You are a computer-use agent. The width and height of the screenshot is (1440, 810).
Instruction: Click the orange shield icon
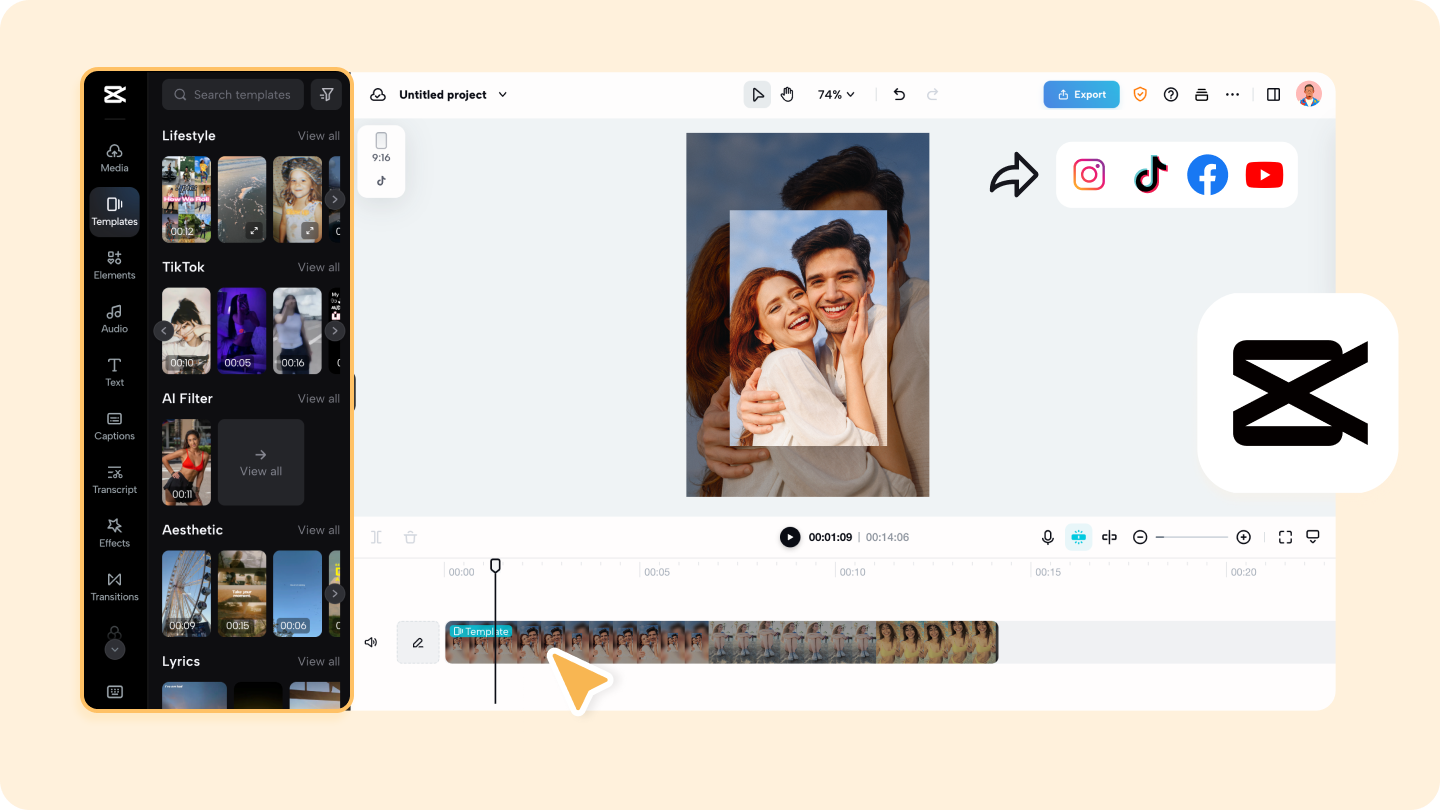(1140, 95)
